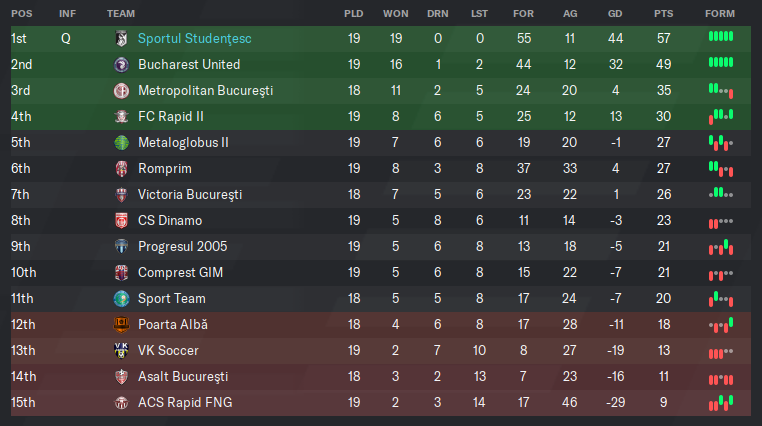
Task: Sort table by PTS column header
Action: click(x=663, y=14)
